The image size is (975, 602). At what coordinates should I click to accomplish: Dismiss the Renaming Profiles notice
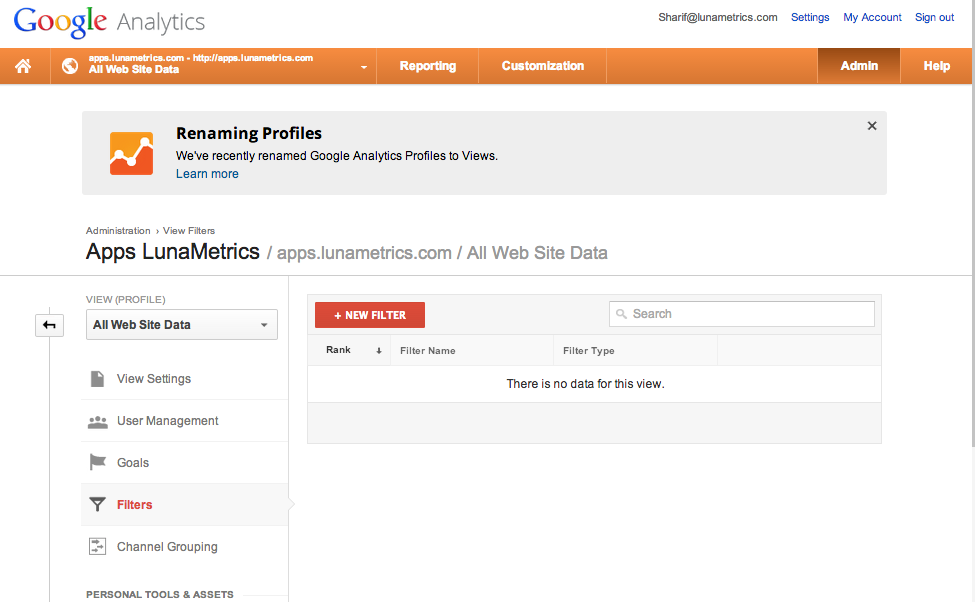coord(872,126)
